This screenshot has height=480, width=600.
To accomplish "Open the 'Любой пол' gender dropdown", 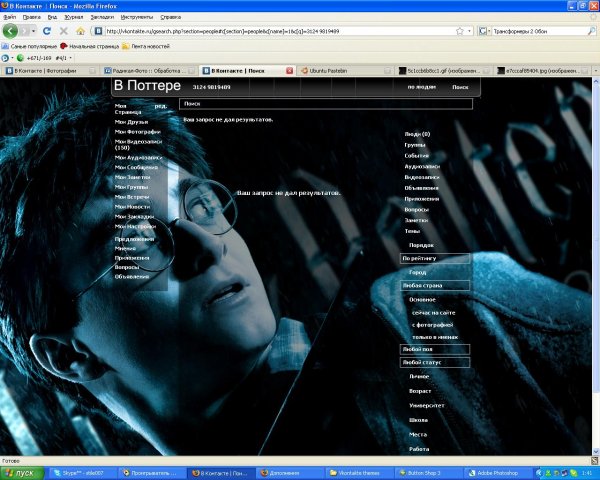I will [435, 349].
